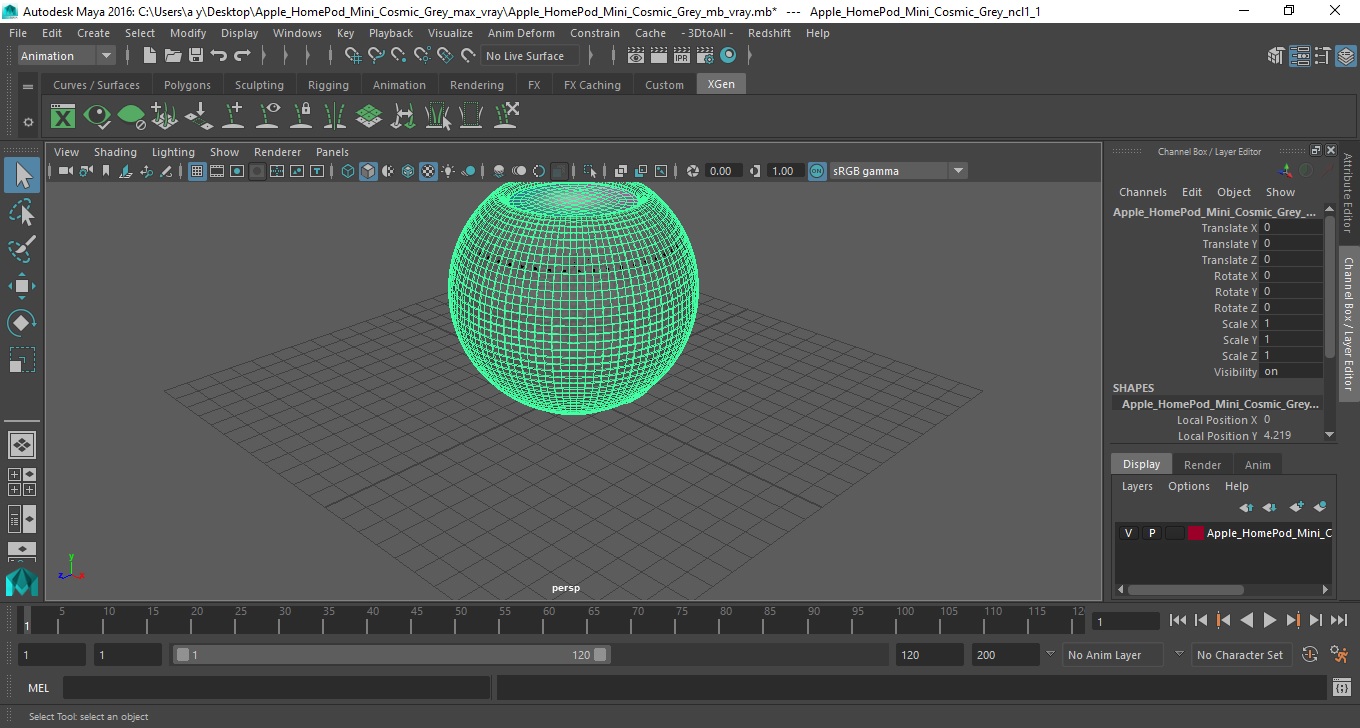Switch to the Anim layer tab

pyautogui.click(x=1257, y=465)
